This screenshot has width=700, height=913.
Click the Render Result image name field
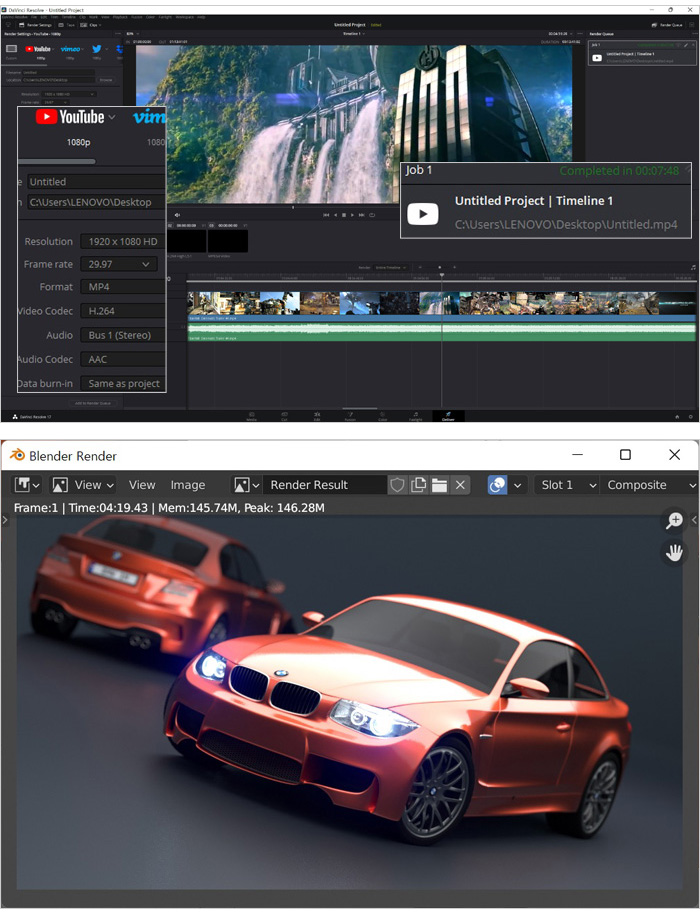(324, 484)
